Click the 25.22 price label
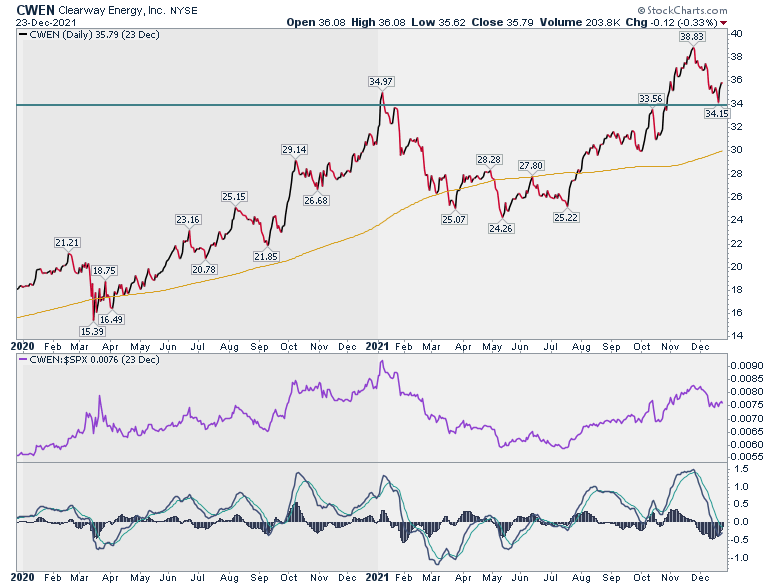This screenshot has height=586, width=780. click(x=566, y=217)
